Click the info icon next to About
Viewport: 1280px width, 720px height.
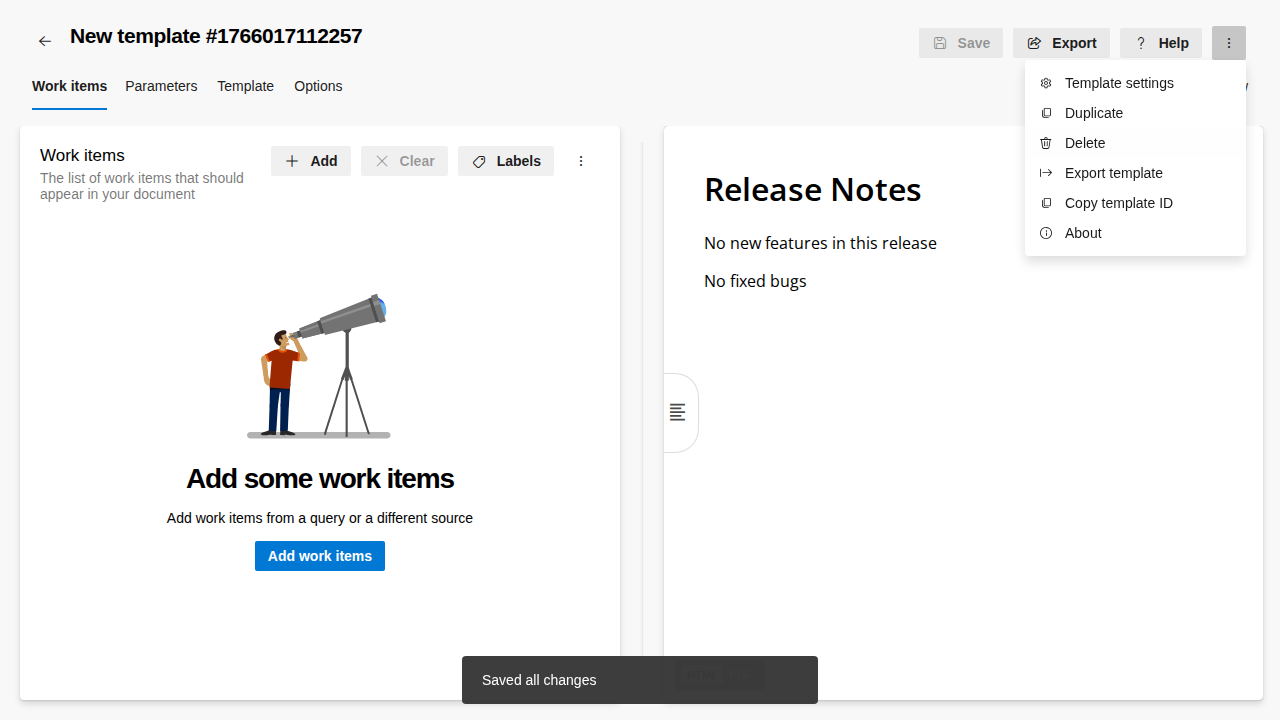pos(1046,233)
